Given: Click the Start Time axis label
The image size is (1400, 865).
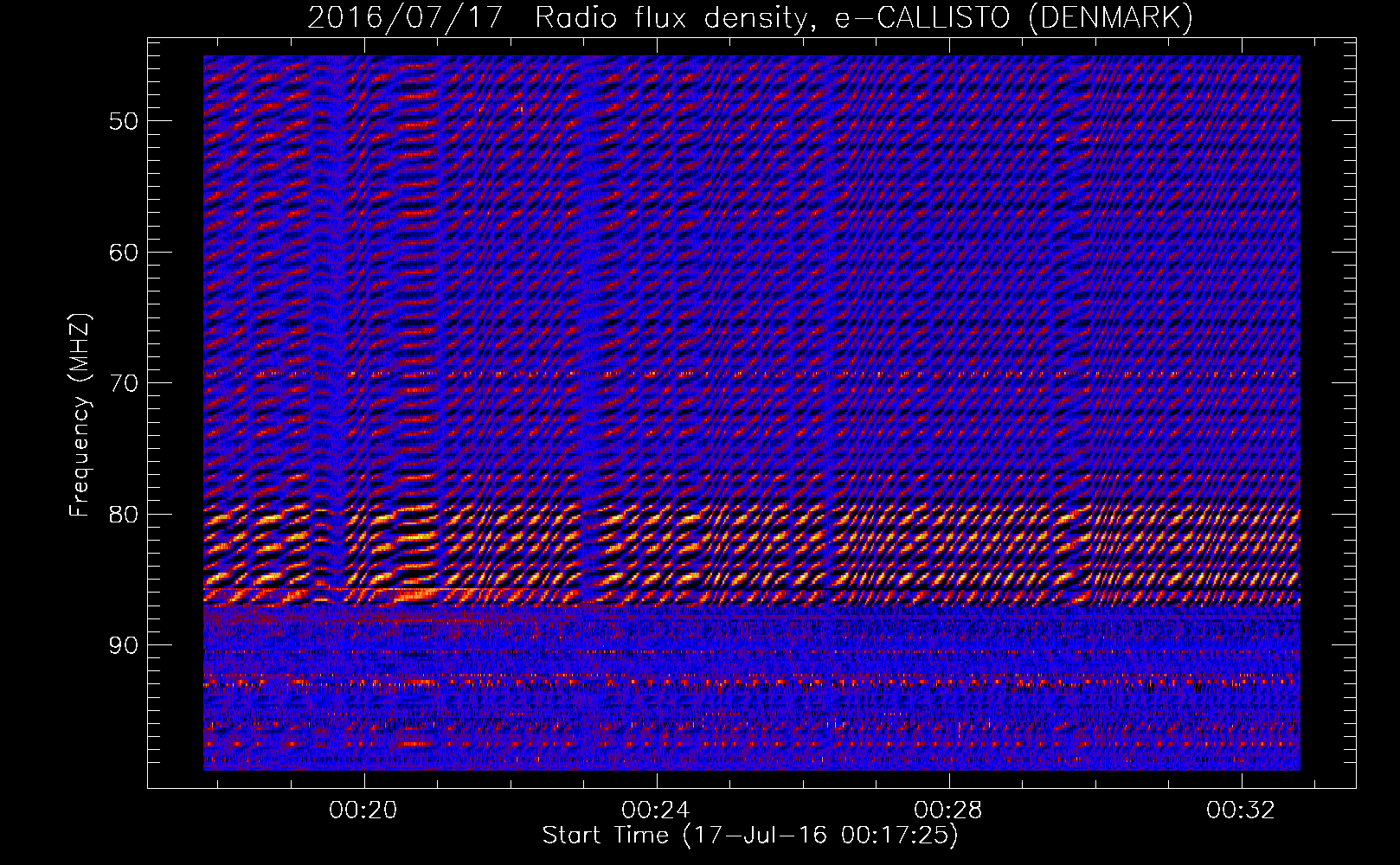Looking at the screenshot, I should (750, 836).
